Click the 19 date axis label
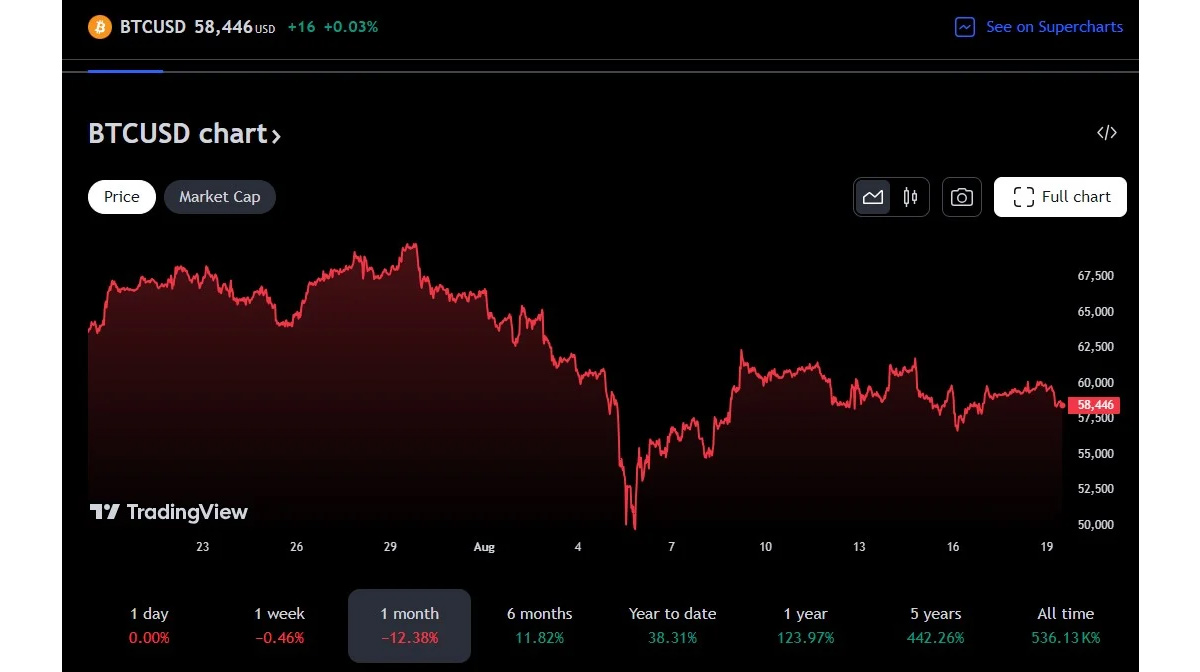This screenshot has height=672, width=1200. 1047,547
